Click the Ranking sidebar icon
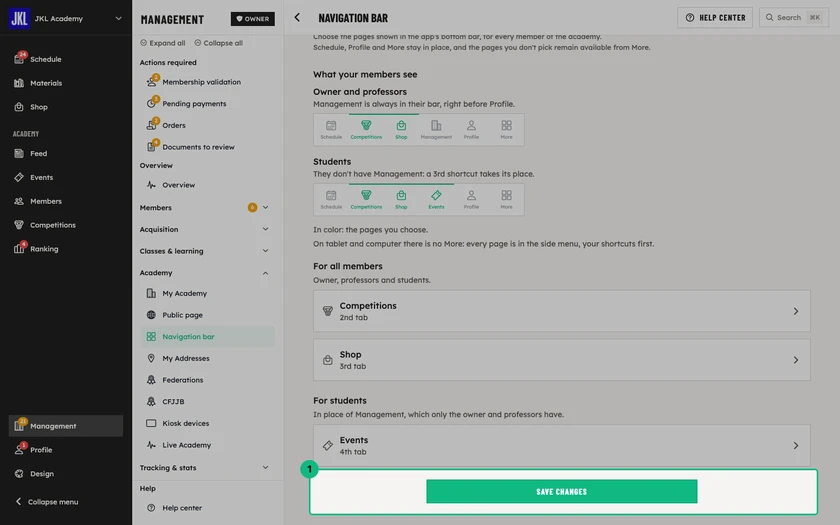This screenshot has width=840, height=525. pos(19,249)
